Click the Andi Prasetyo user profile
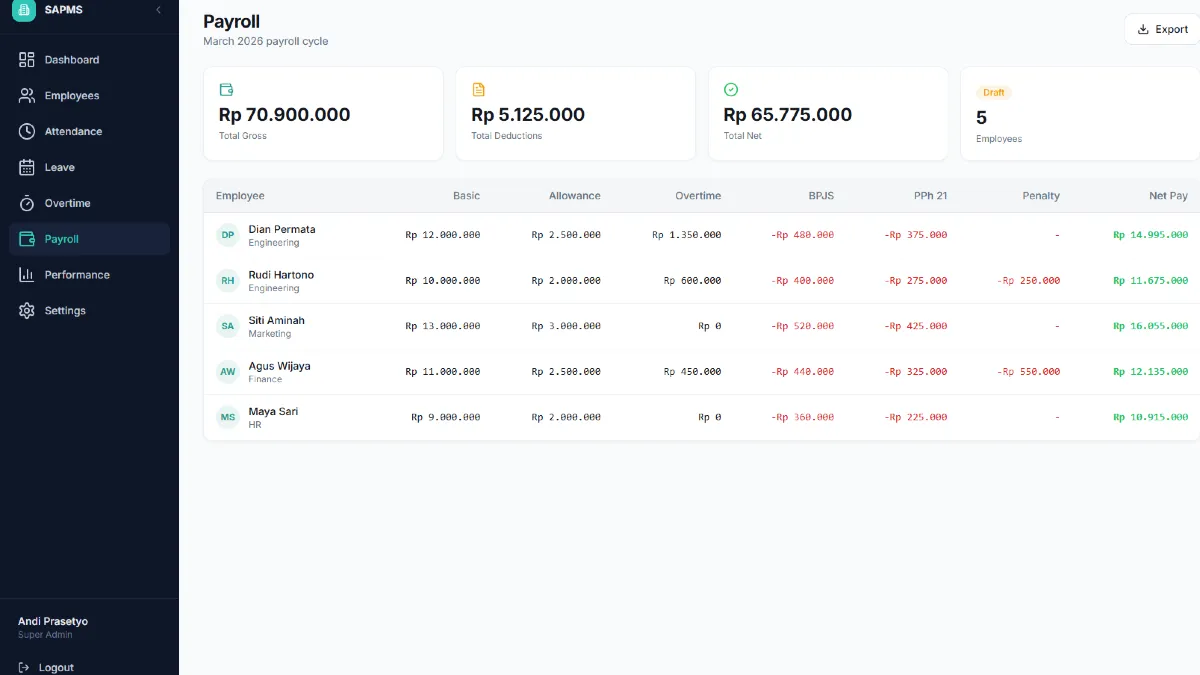Screen dimensions: 1200x675 pyautogui.click(x=53, y=627)
